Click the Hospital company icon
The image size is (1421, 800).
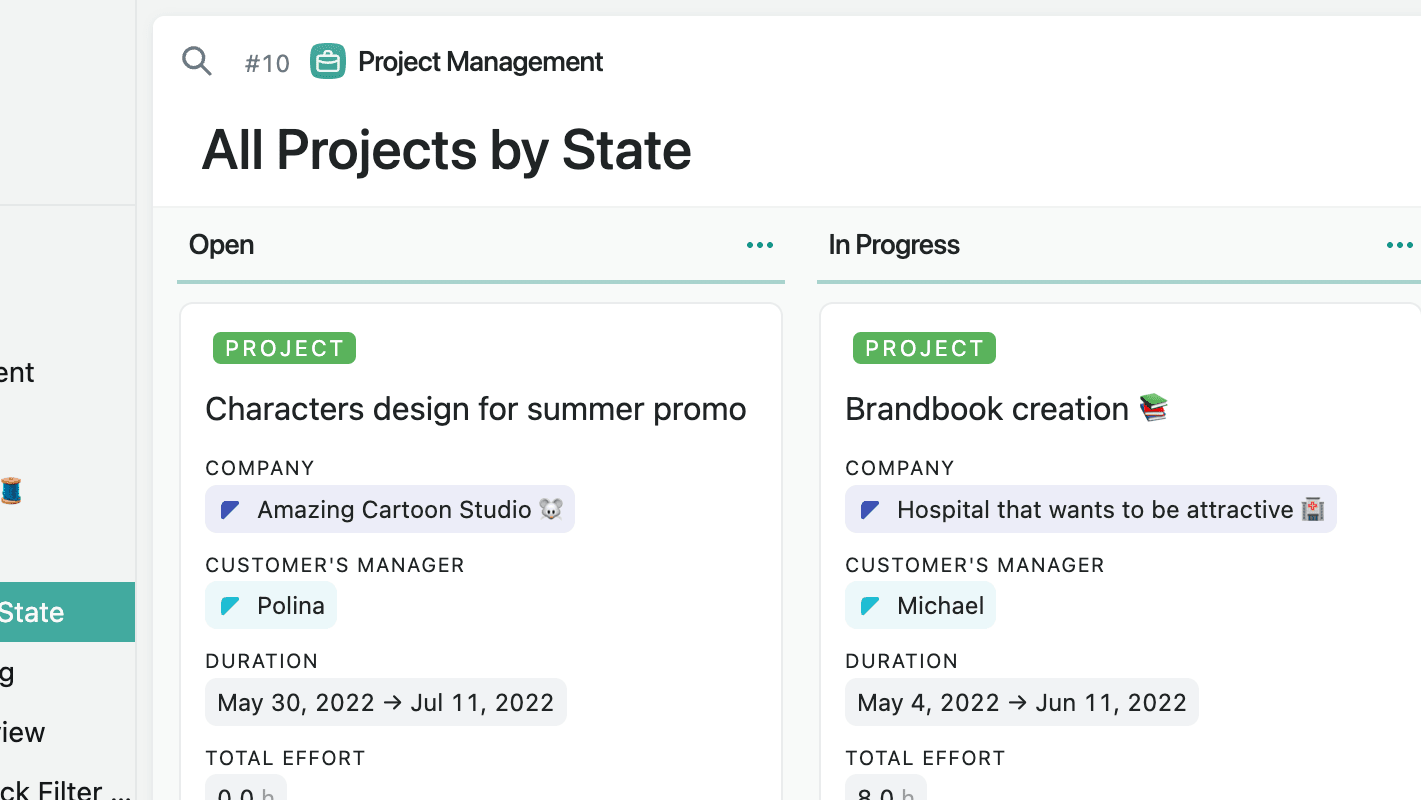point(871,510)
